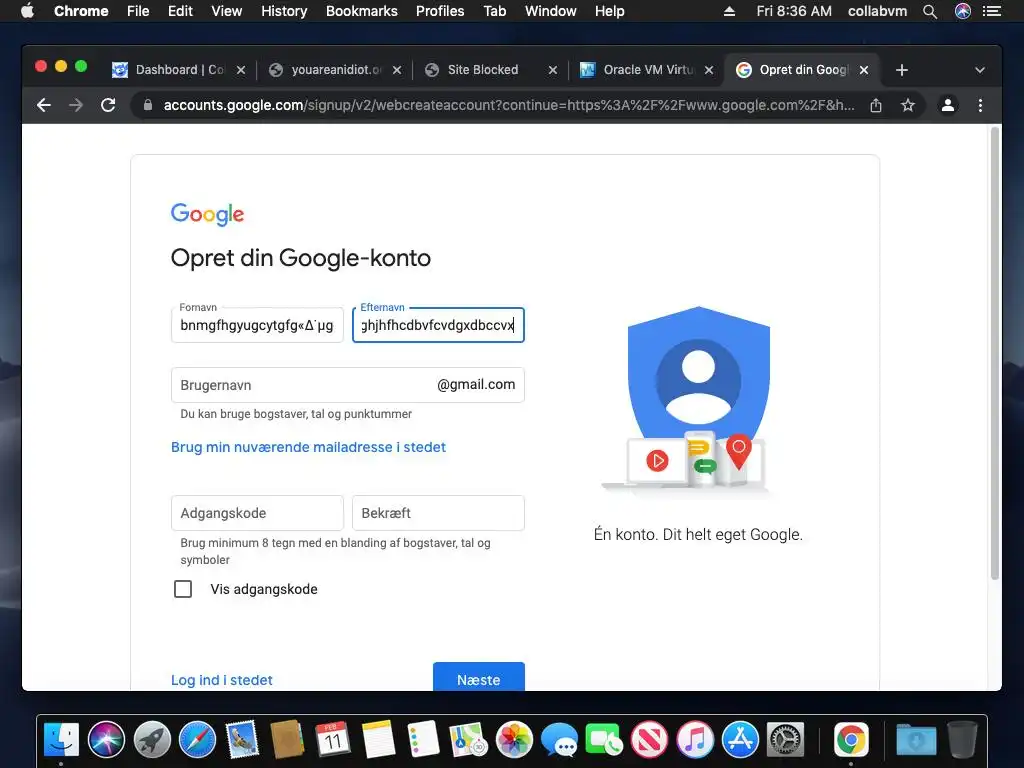Go back using the browser back arrow
The width and height of the screenshot is (1024, 768).
[44, 105]
